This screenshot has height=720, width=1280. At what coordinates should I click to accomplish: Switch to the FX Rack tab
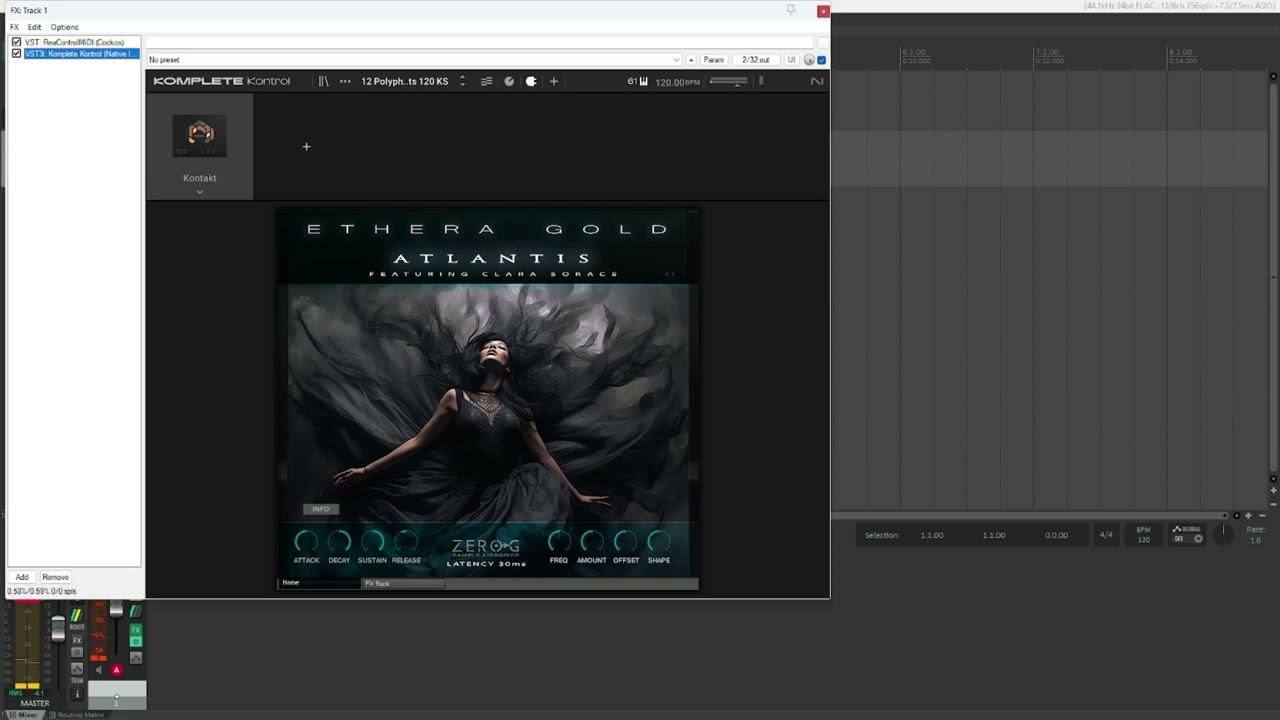(x=403, y=583)
